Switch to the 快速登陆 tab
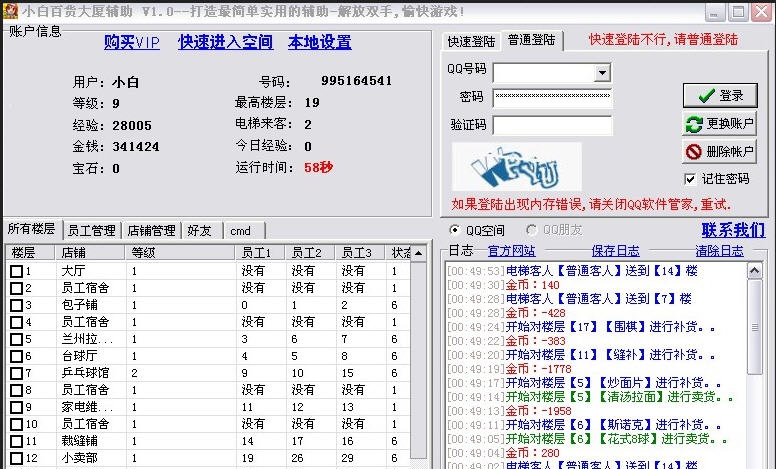Viewport: 776px width, 469px height. (x=471, y=42)
